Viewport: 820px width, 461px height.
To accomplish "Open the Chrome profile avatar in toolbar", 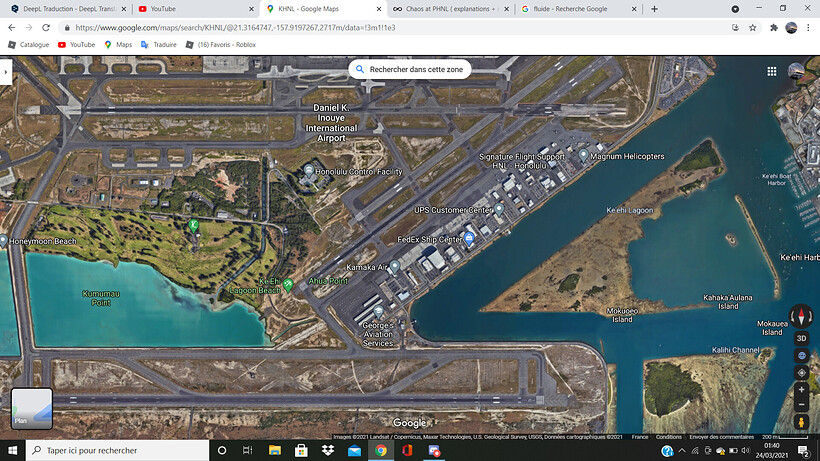I will [x=791, y=28].
